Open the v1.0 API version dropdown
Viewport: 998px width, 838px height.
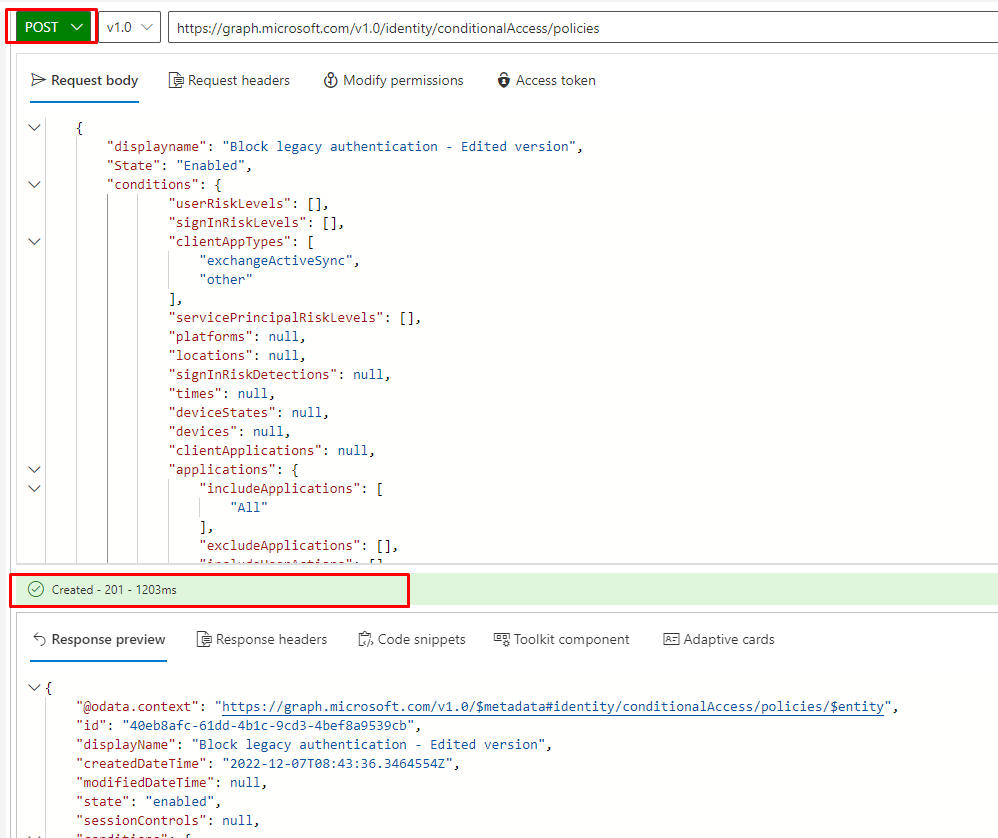pos(132,27)
